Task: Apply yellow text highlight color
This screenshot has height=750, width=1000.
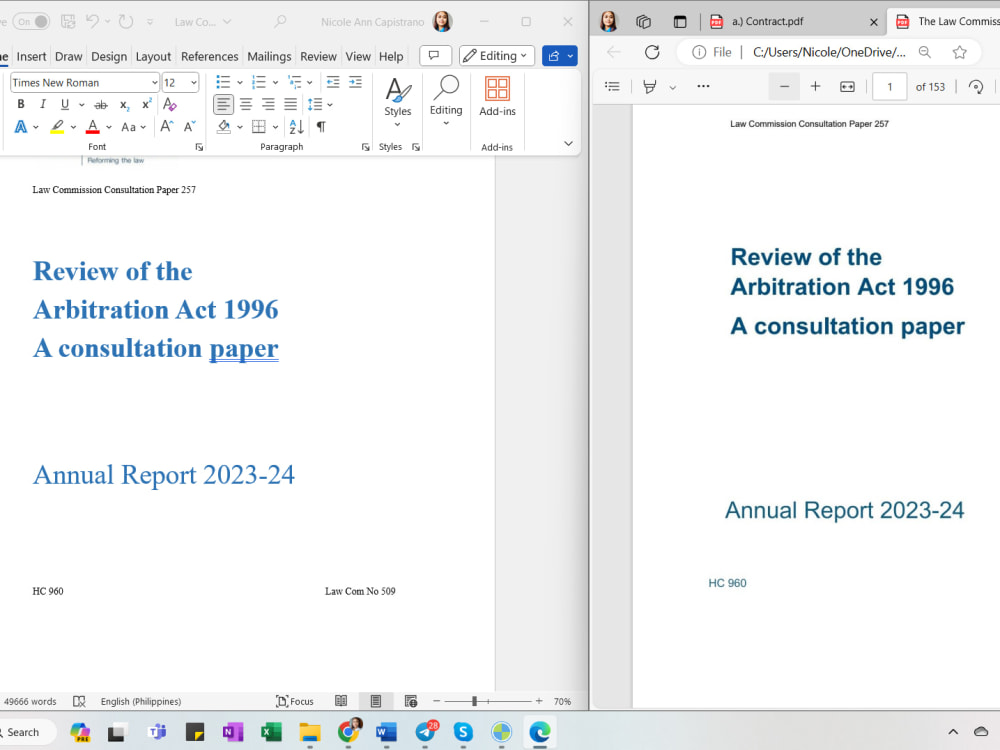Action: pos(57,127)
